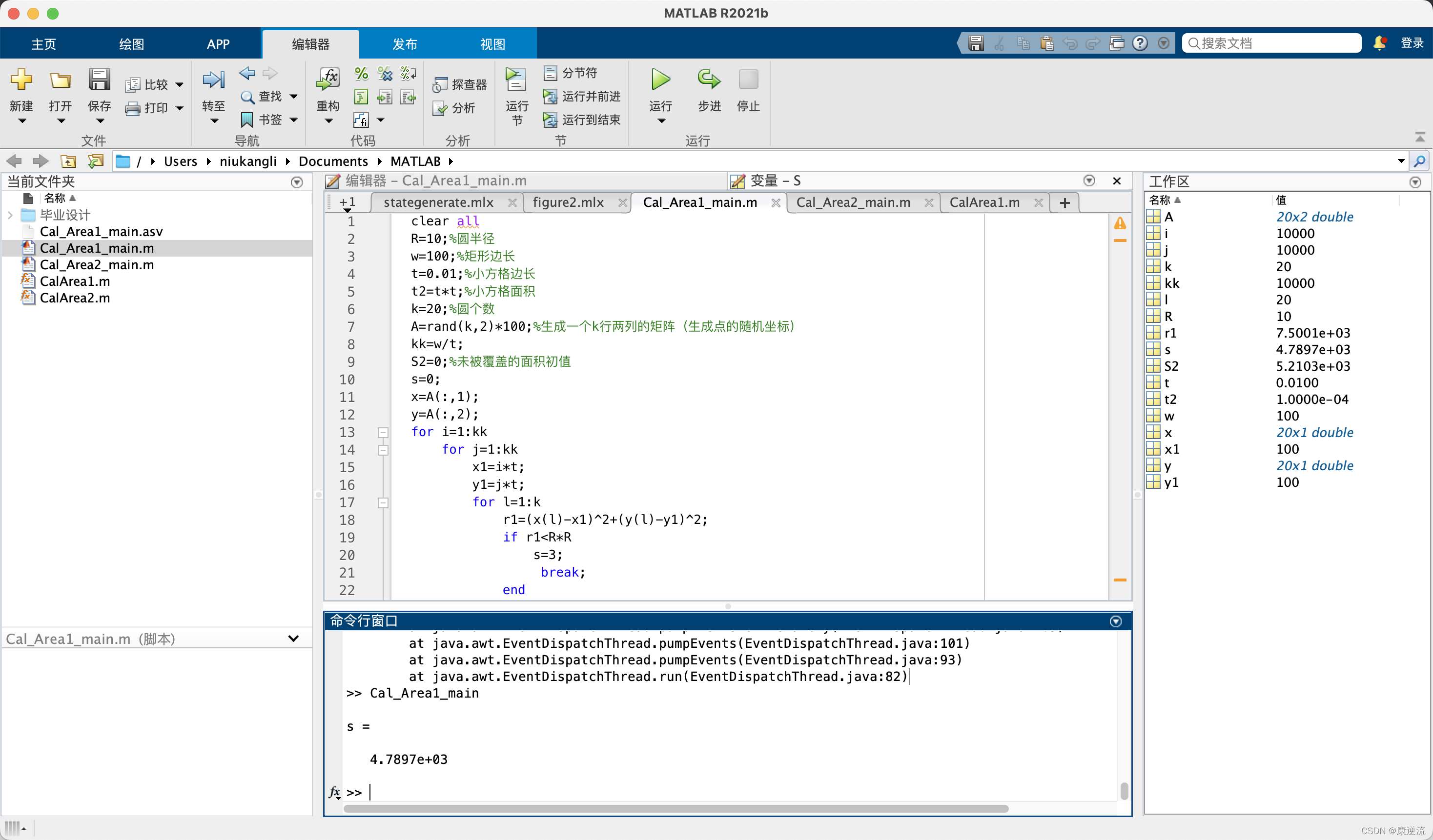
Task: Open a file with the folder icon
Action: tap(60, 80)
